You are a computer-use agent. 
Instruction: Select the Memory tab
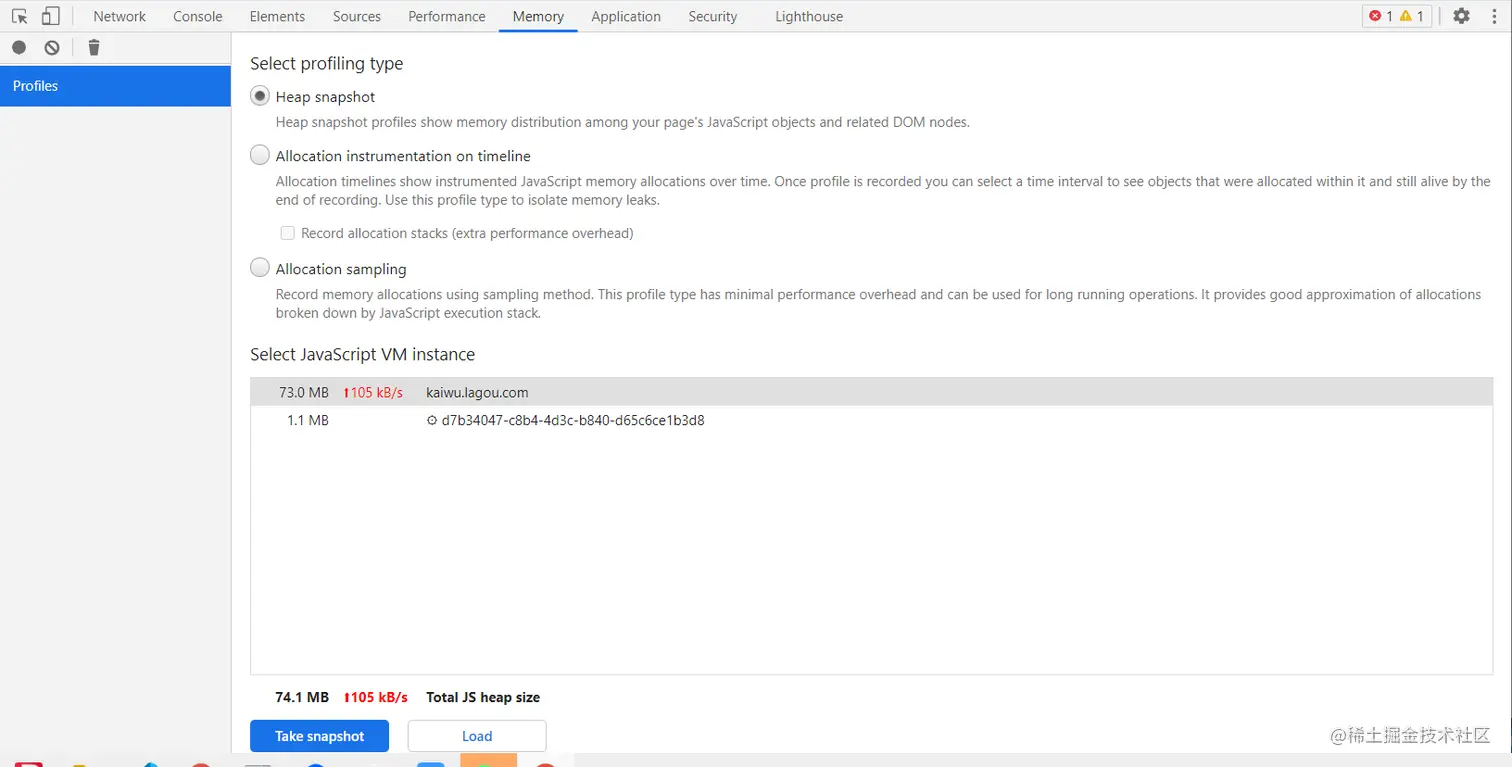[538, 16]
